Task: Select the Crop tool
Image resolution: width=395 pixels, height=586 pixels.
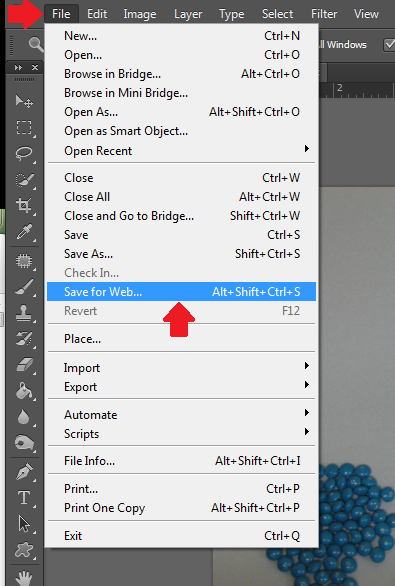Action: 24,205
